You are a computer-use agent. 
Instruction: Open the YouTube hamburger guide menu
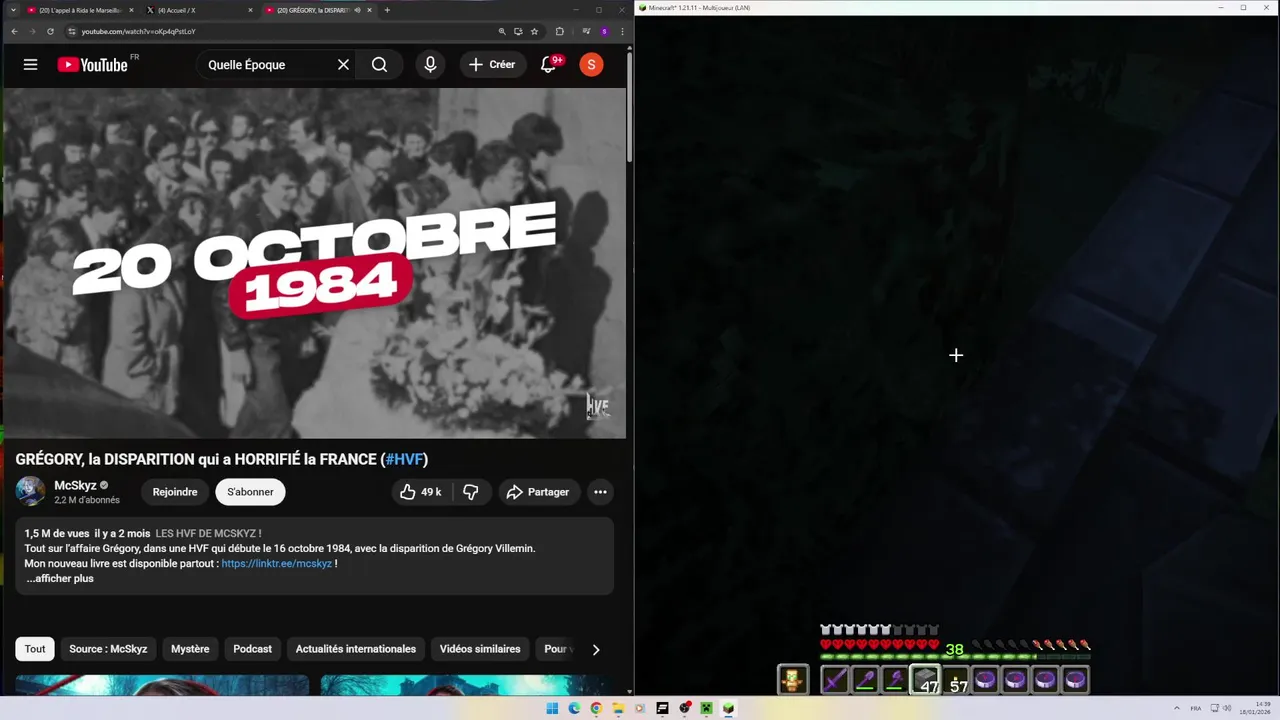(x=30, y=65)
